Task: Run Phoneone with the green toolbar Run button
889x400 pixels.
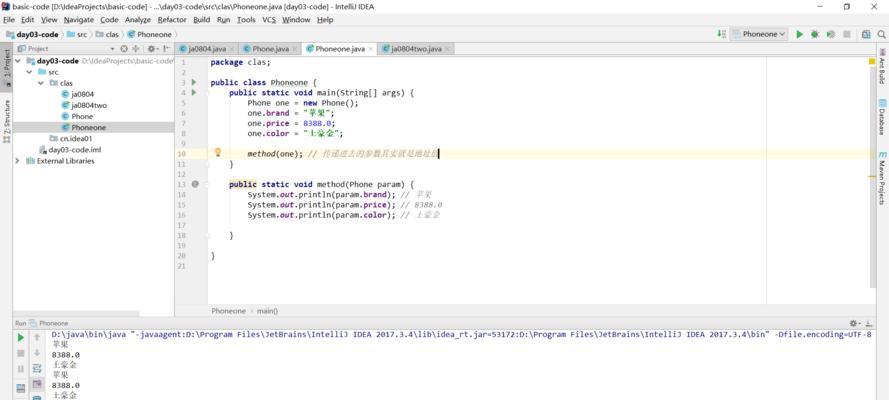Action: (x=799, y=34)
